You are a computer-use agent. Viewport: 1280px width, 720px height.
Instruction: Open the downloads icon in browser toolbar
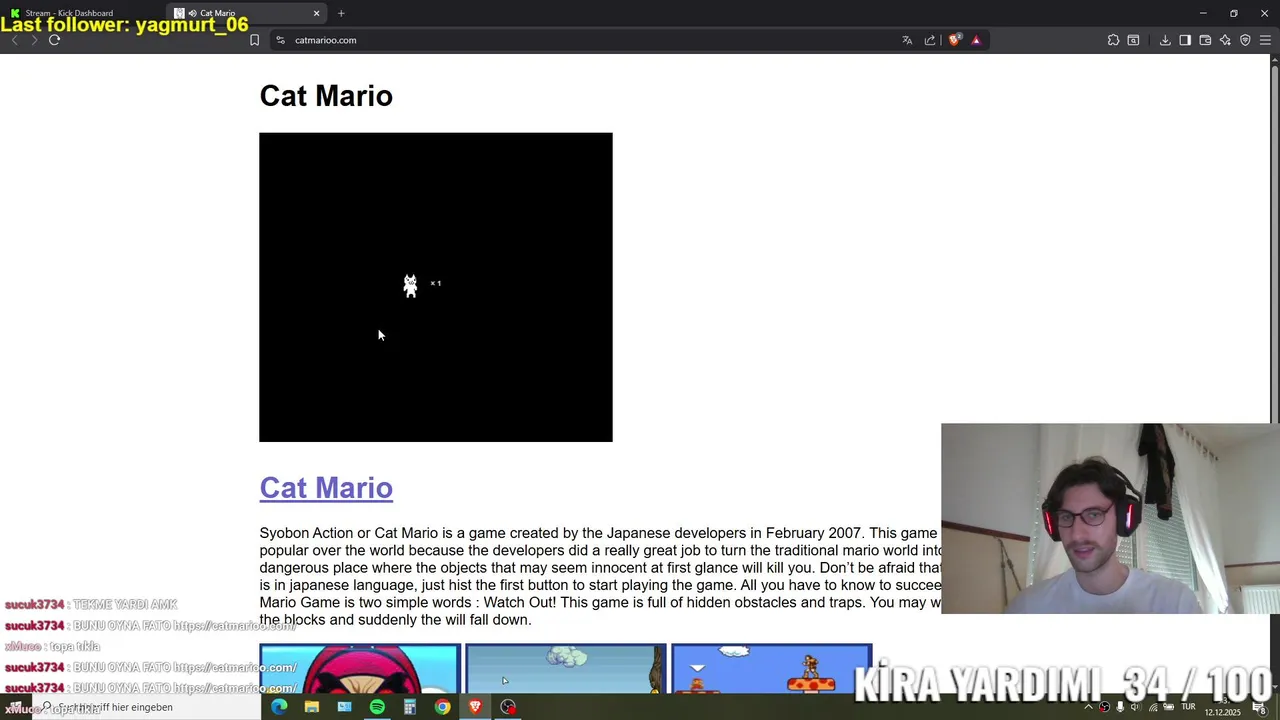point(1165,40)
